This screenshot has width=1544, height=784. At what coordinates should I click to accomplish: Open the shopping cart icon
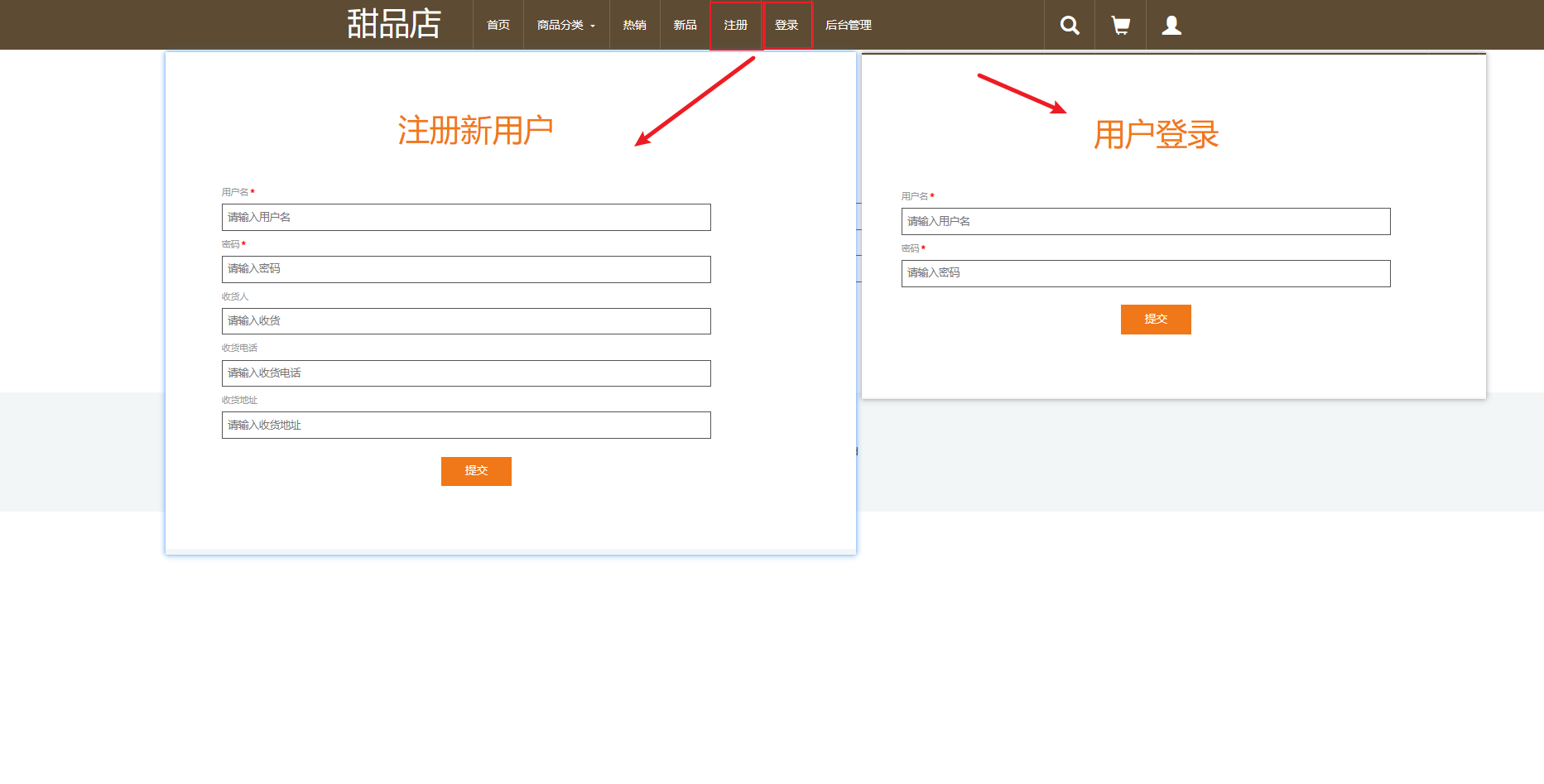pos(1120,25)
